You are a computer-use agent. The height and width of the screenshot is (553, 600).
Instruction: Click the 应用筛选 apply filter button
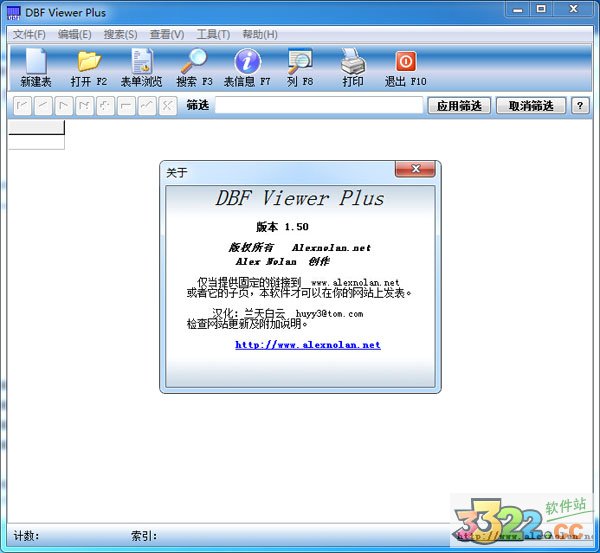tap(459, 106)
